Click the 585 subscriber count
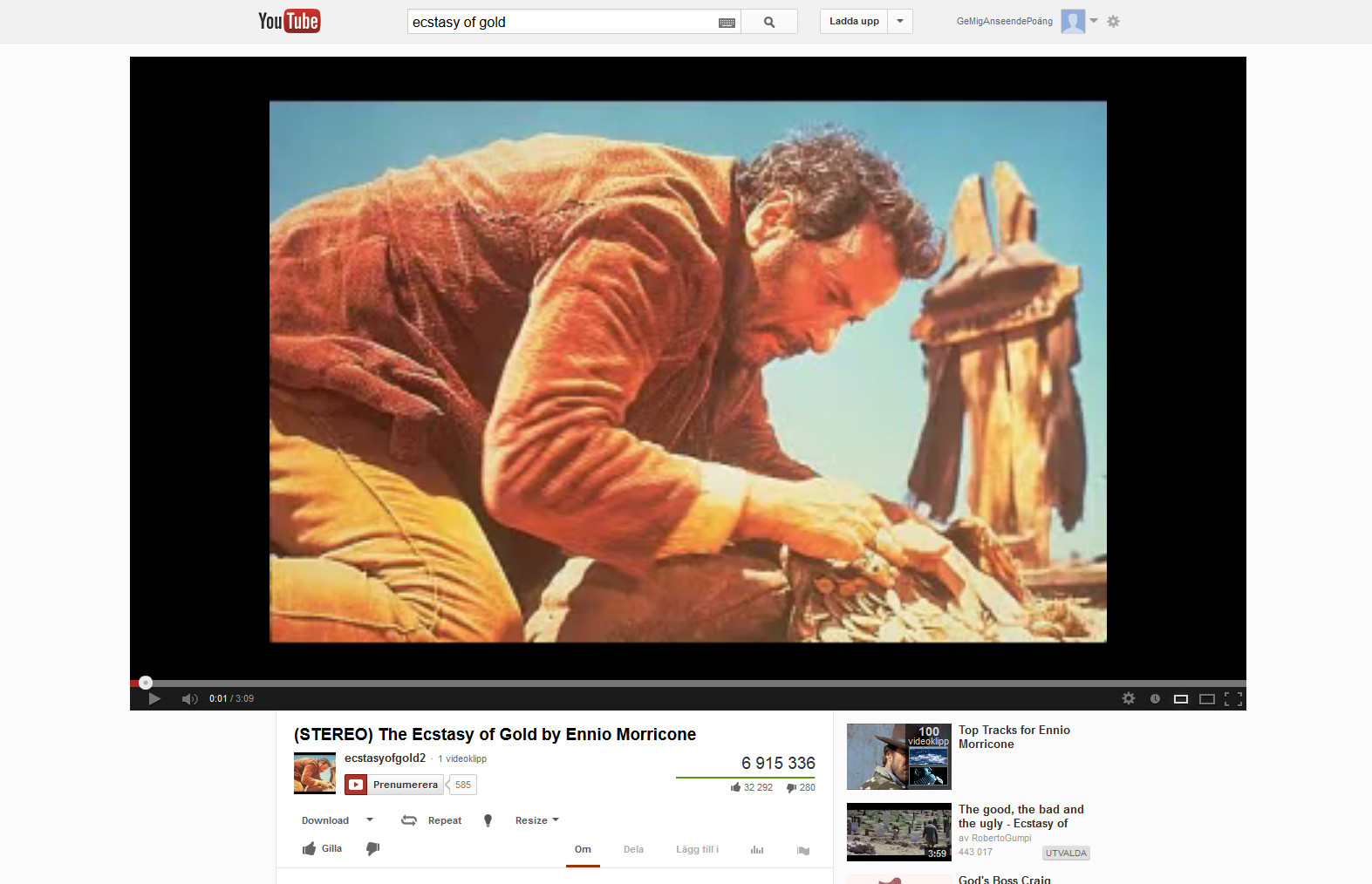 coord(462,785)
